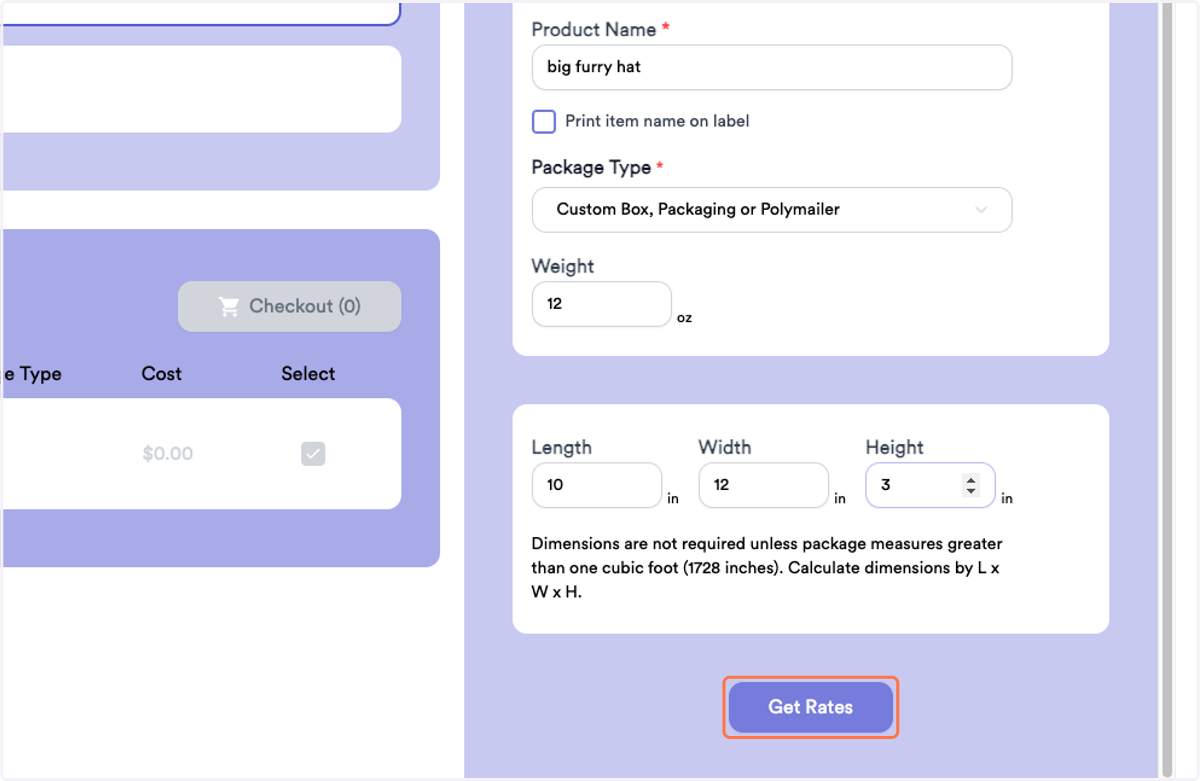Open the Package Type dropdown

[x=772, y=210]
